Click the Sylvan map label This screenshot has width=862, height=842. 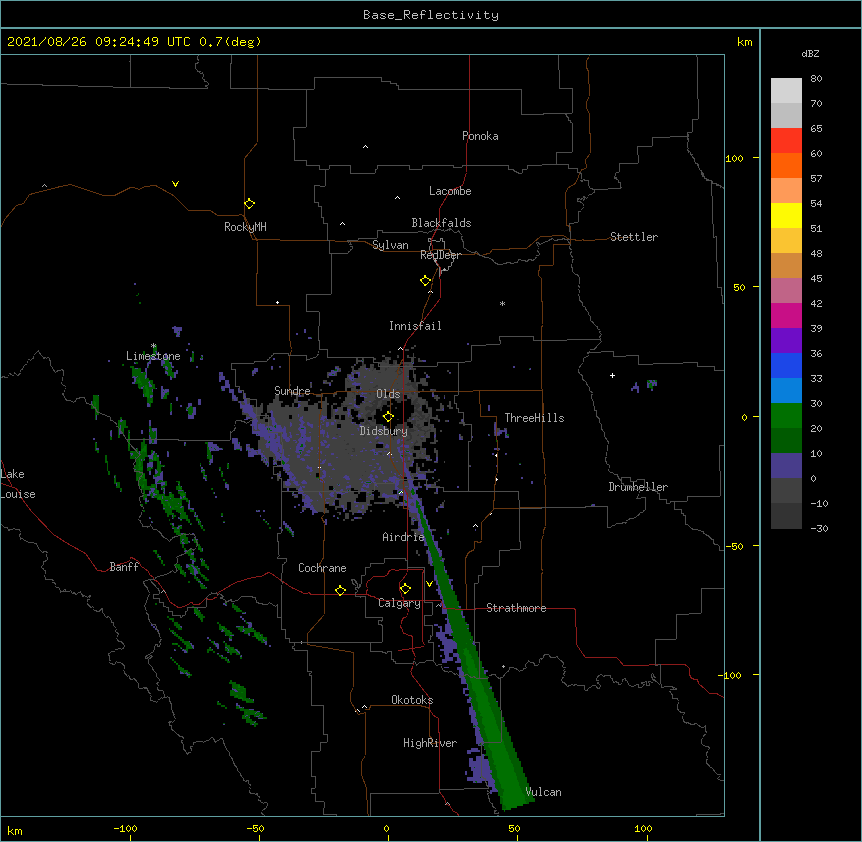tap(390, 245)
